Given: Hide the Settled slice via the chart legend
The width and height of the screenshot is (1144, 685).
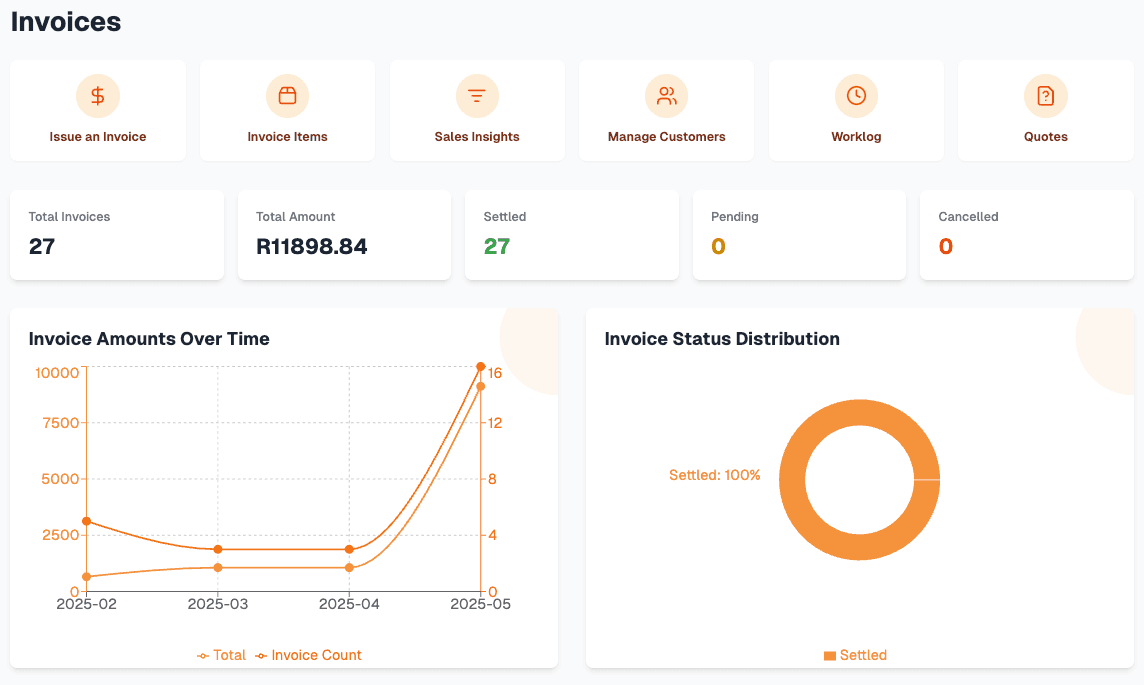Looking at the screenshot, I should pyautogui.click(x=855, y=655).
